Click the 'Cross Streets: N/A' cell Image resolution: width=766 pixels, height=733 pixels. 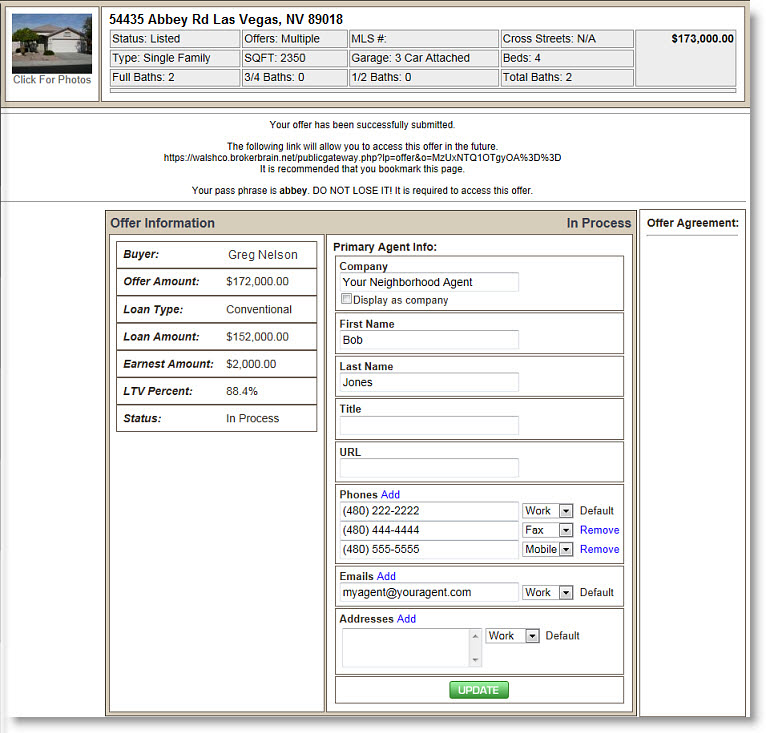(x=567, y=39)
